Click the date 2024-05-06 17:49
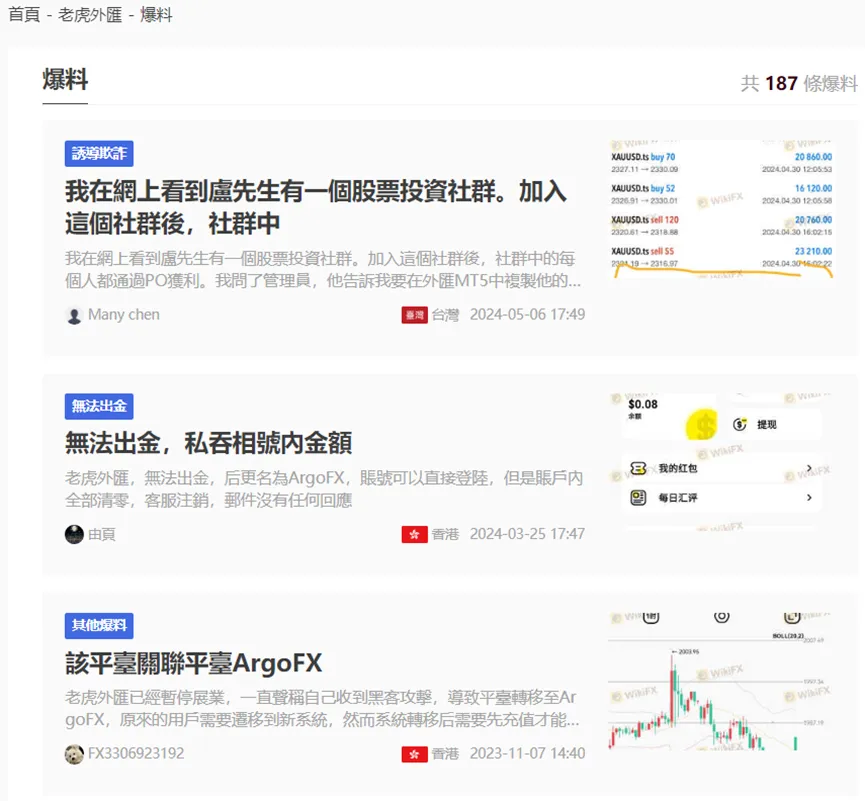The width and height of the screenshot is (865, 801). click(527, 314)
